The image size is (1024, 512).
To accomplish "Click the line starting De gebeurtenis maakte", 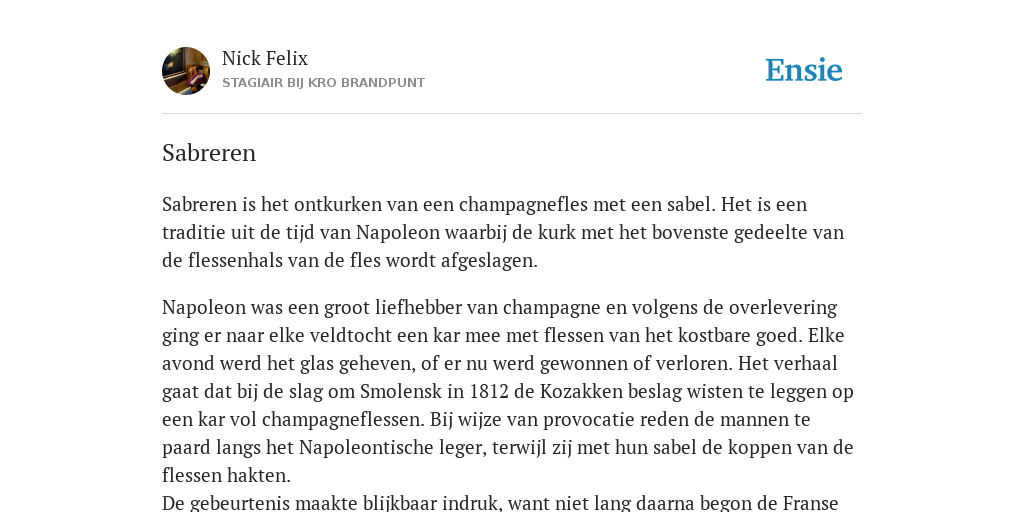I will click(500, 504).
